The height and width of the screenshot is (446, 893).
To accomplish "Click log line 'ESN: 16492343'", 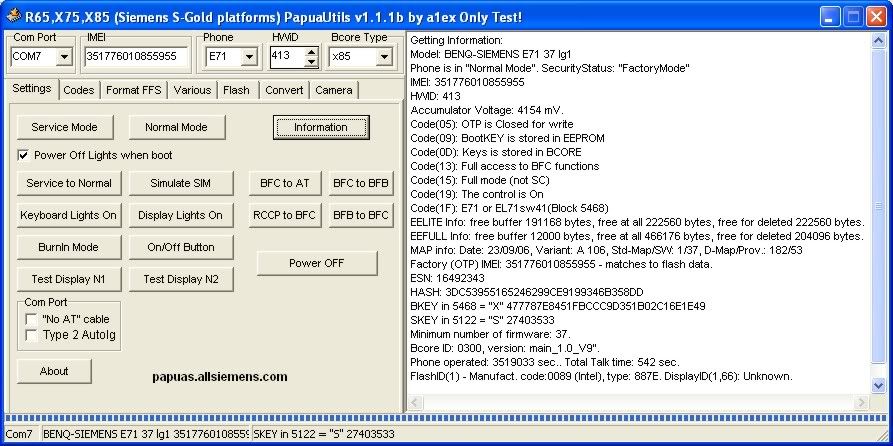I will pos(447,278).
